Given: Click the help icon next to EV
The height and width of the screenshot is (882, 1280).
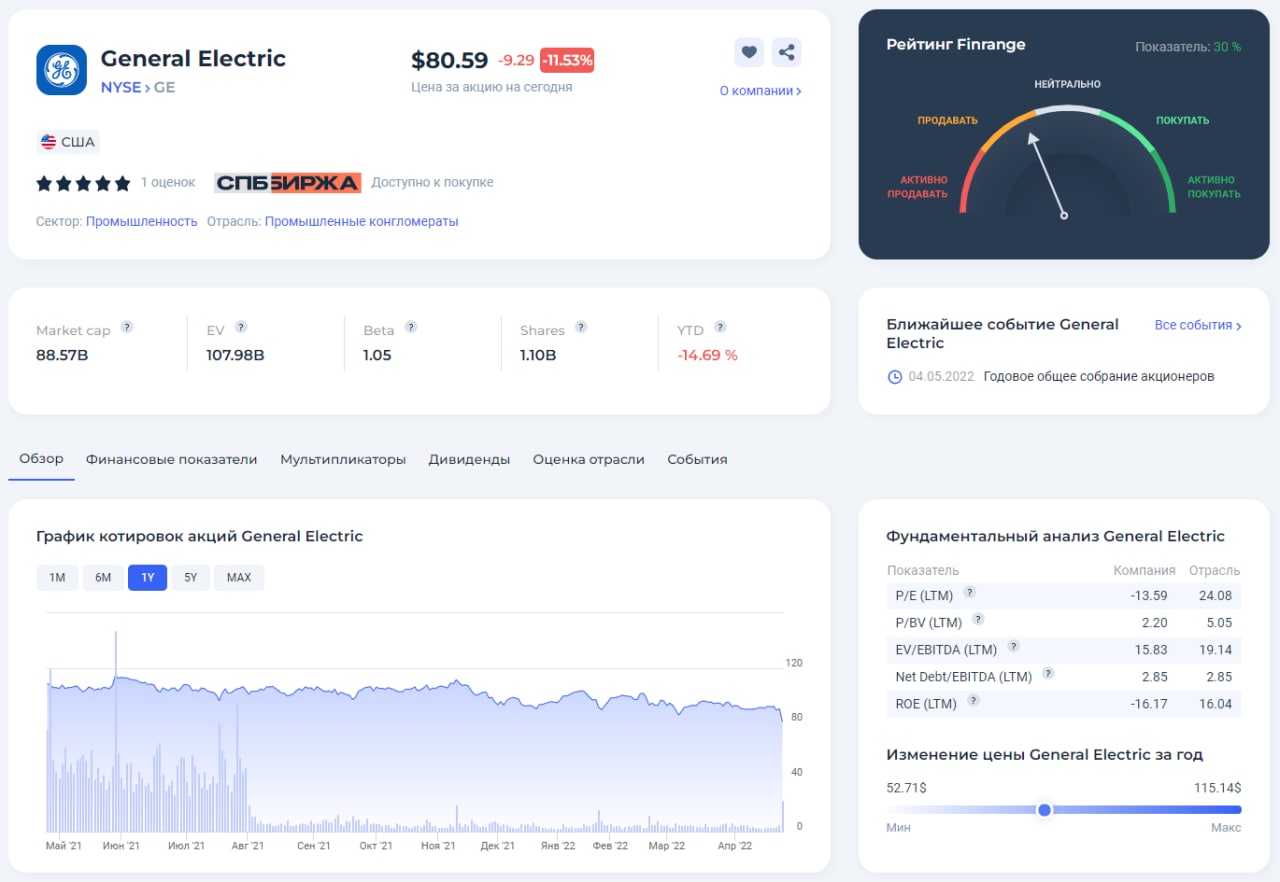Looking at the screenshot, I should (x=241, y=327).
